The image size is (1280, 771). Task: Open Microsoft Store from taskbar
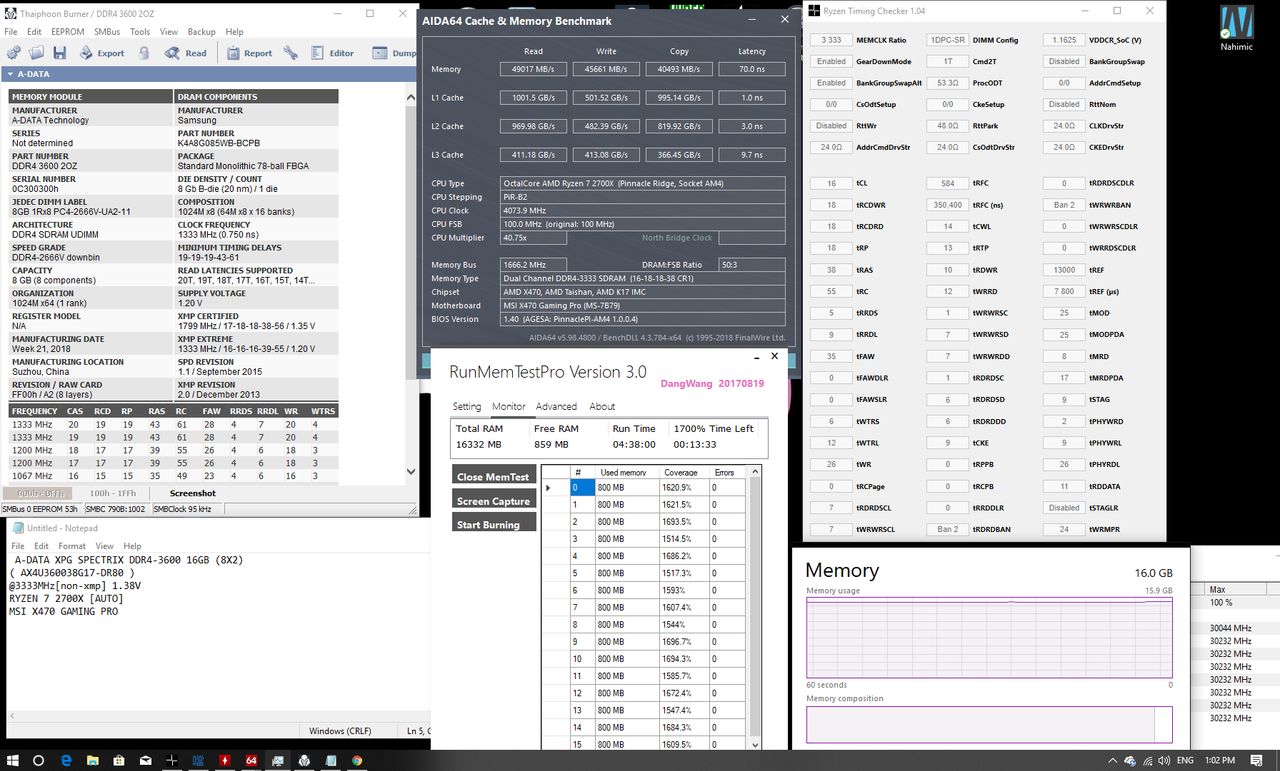click(119, 760)
